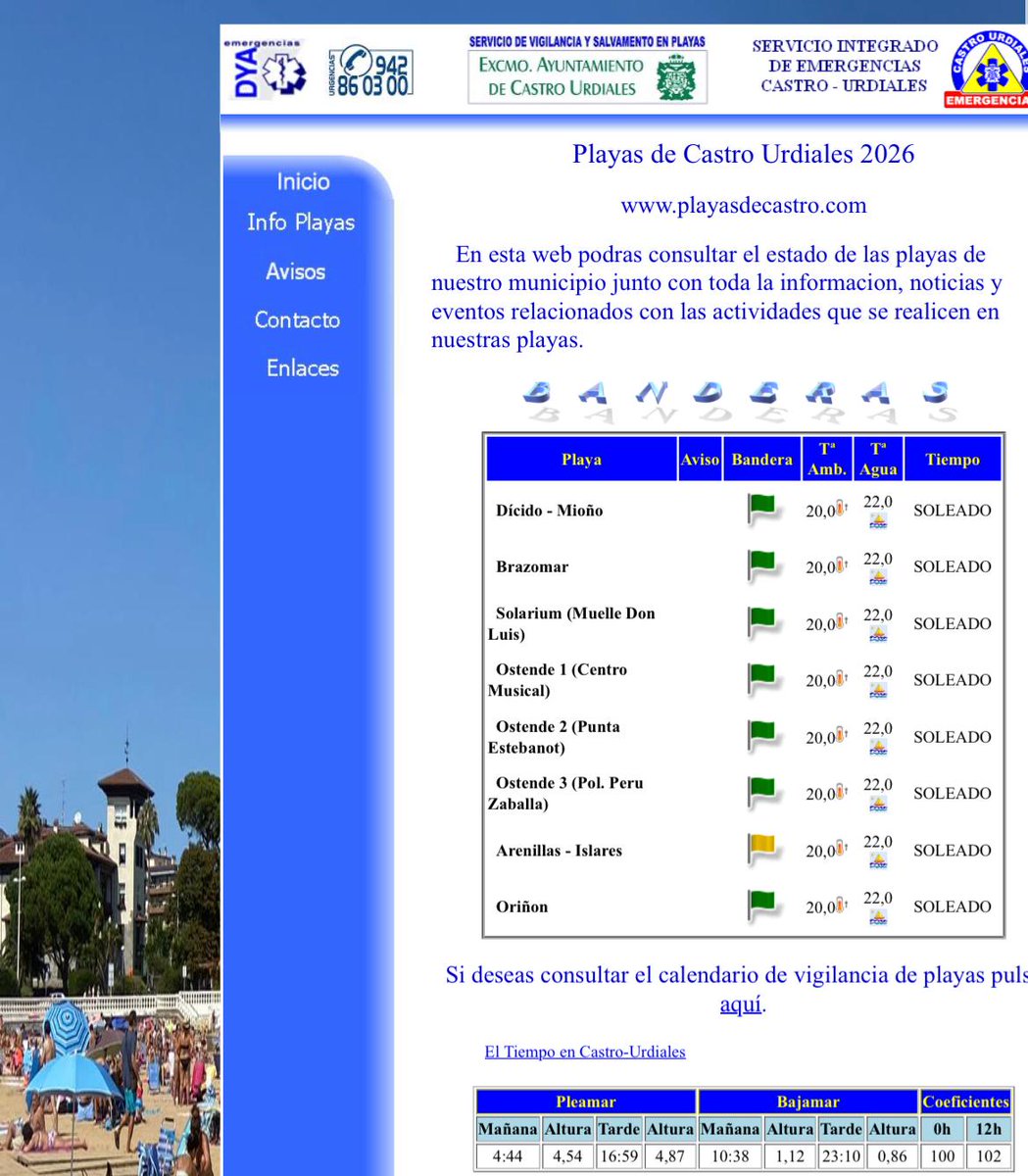Viewport: 1028px width, 1176px height.
Task: Select the Brazomar beach name
Action: (532, 566)
